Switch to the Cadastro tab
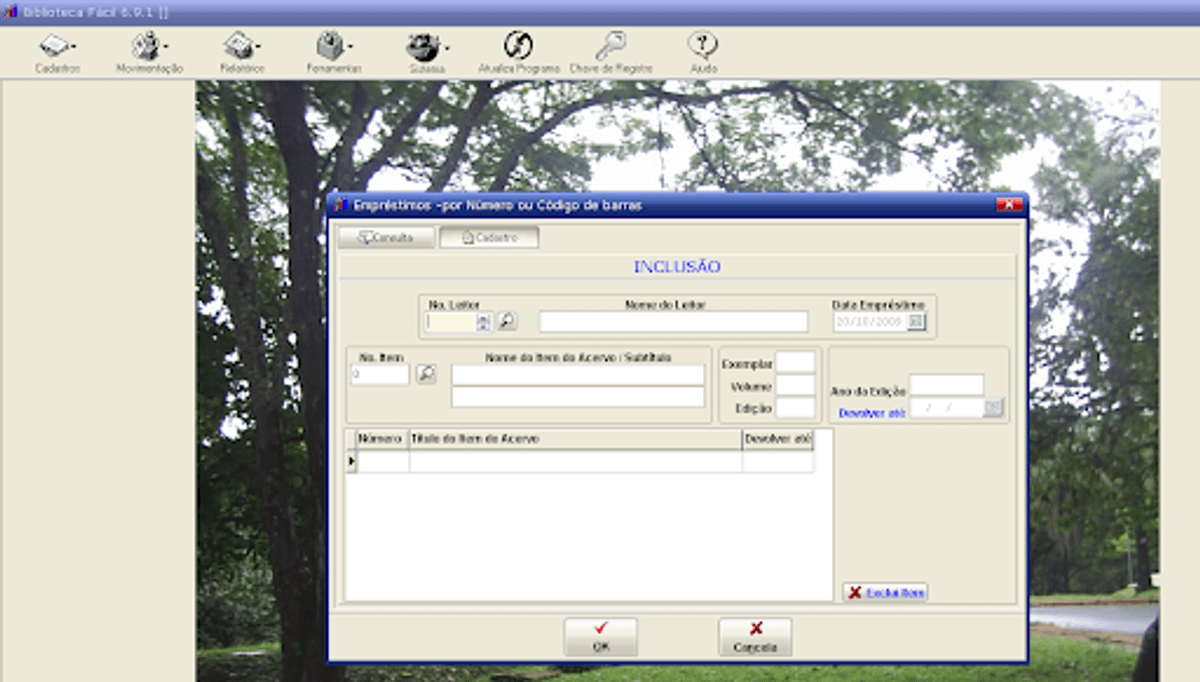The width and height of the screenshot is (1200, 682). pos(489,238)
